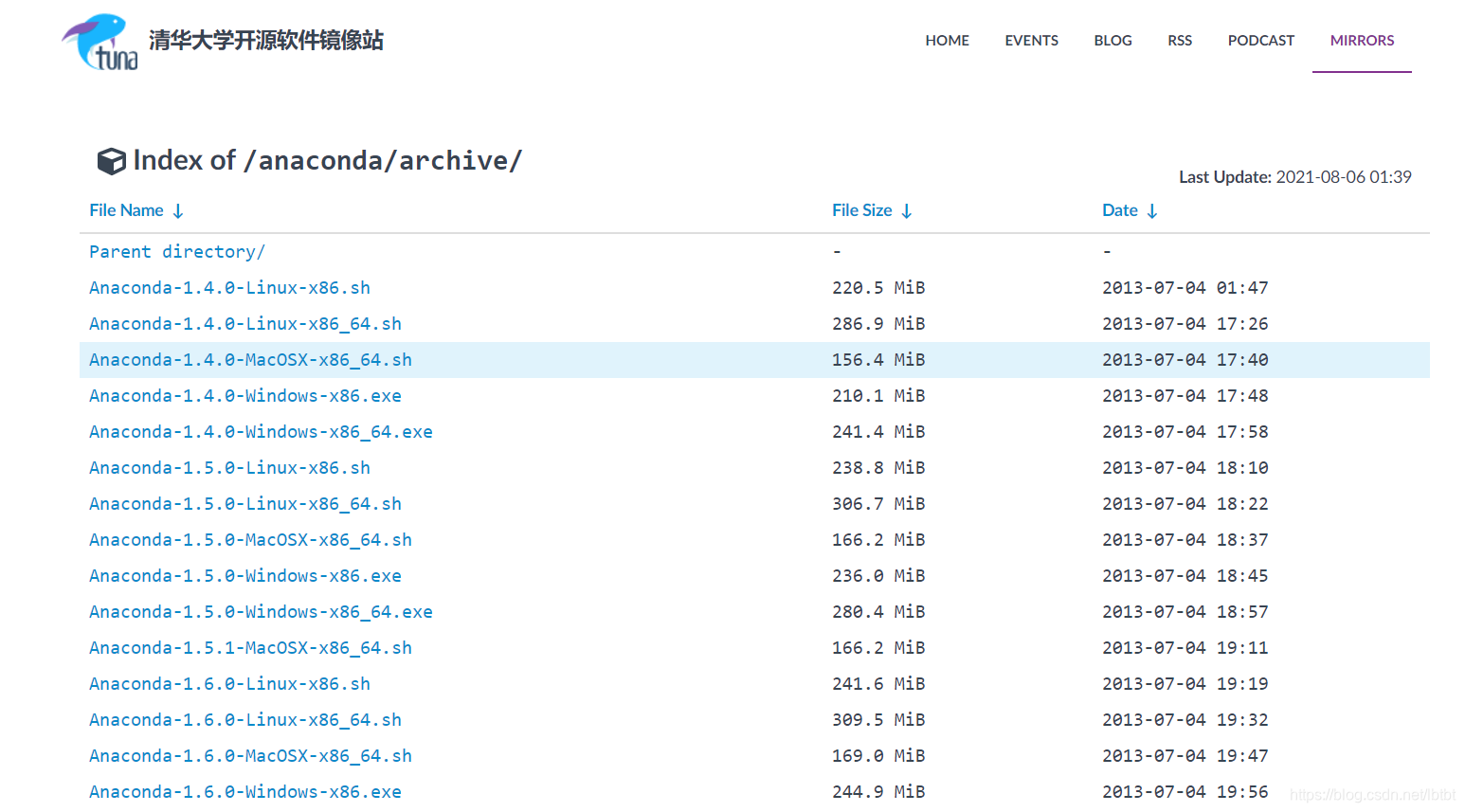
Task: Sort by File Name arrow icon
Action: coord(178,210)
